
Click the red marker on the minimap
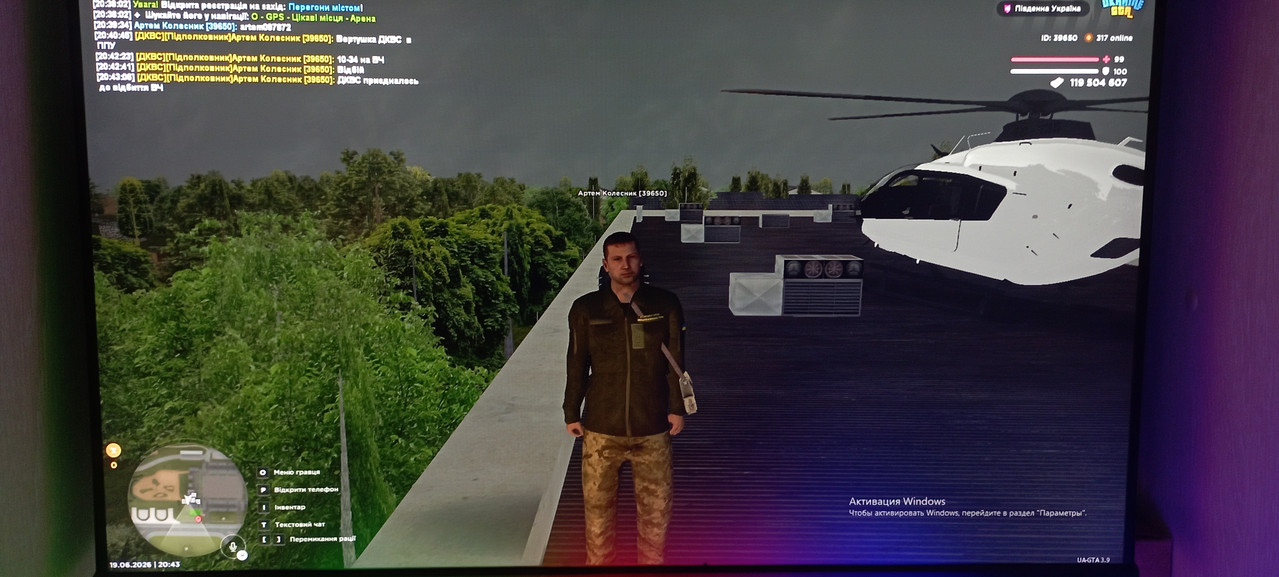198,519
